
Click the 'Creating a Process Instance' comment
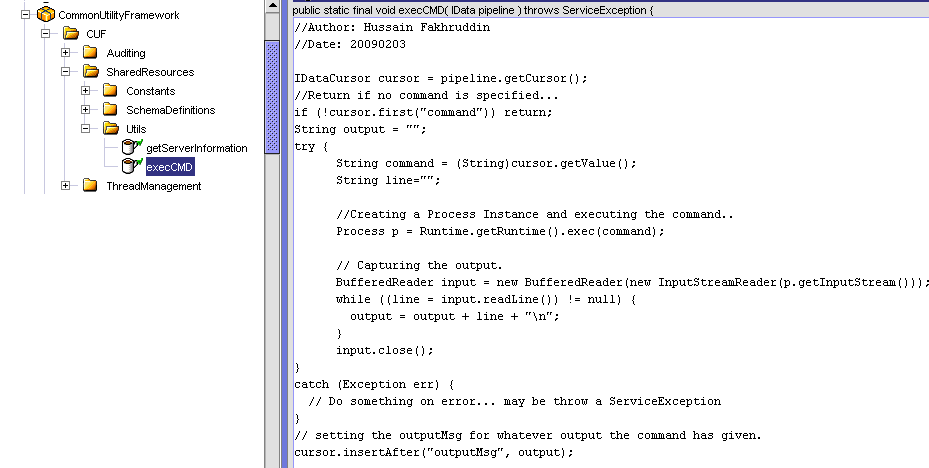click(534, 214)
